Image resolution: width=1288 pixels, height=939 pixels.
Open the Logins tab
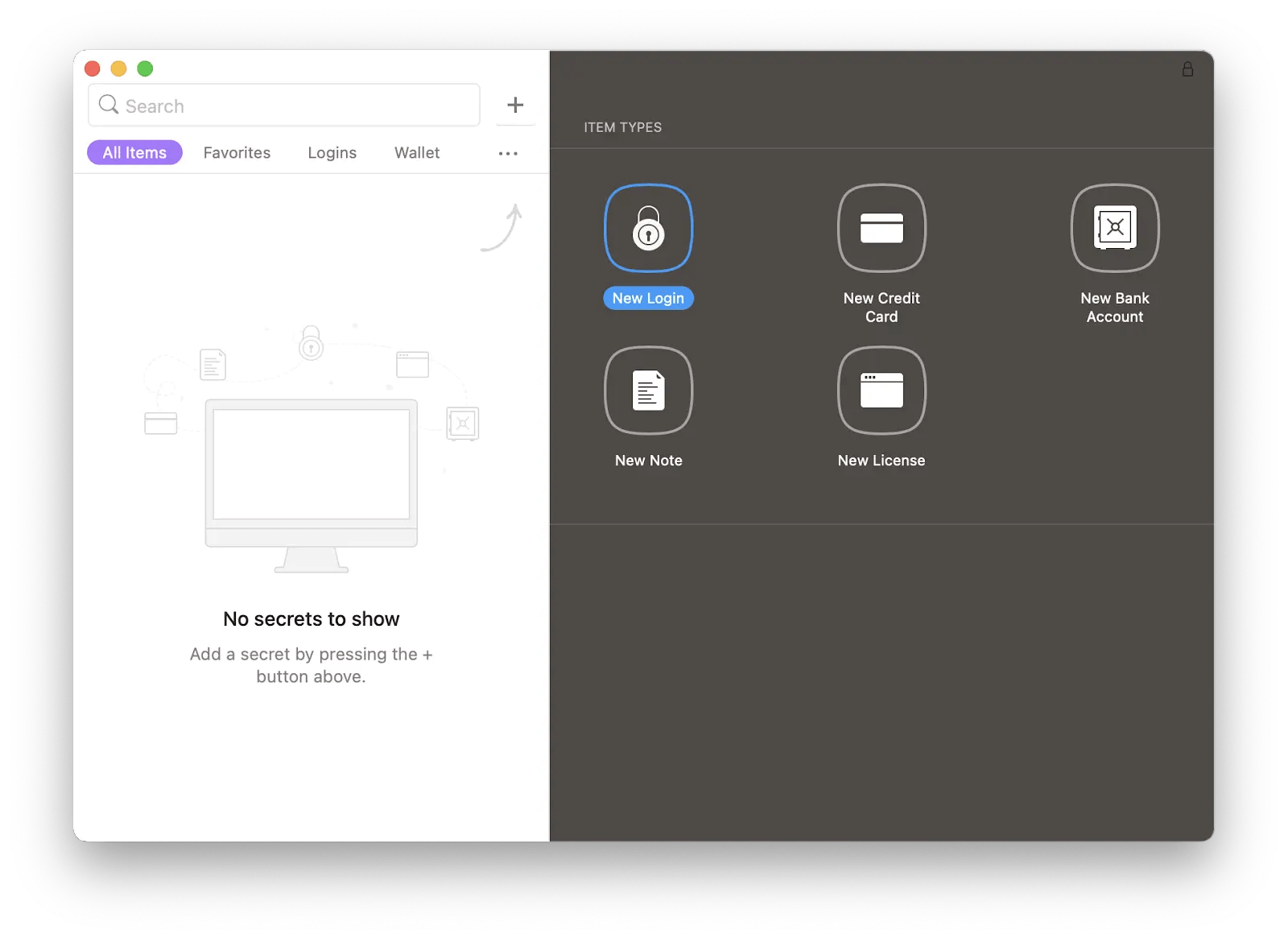[x=332, y=152]
